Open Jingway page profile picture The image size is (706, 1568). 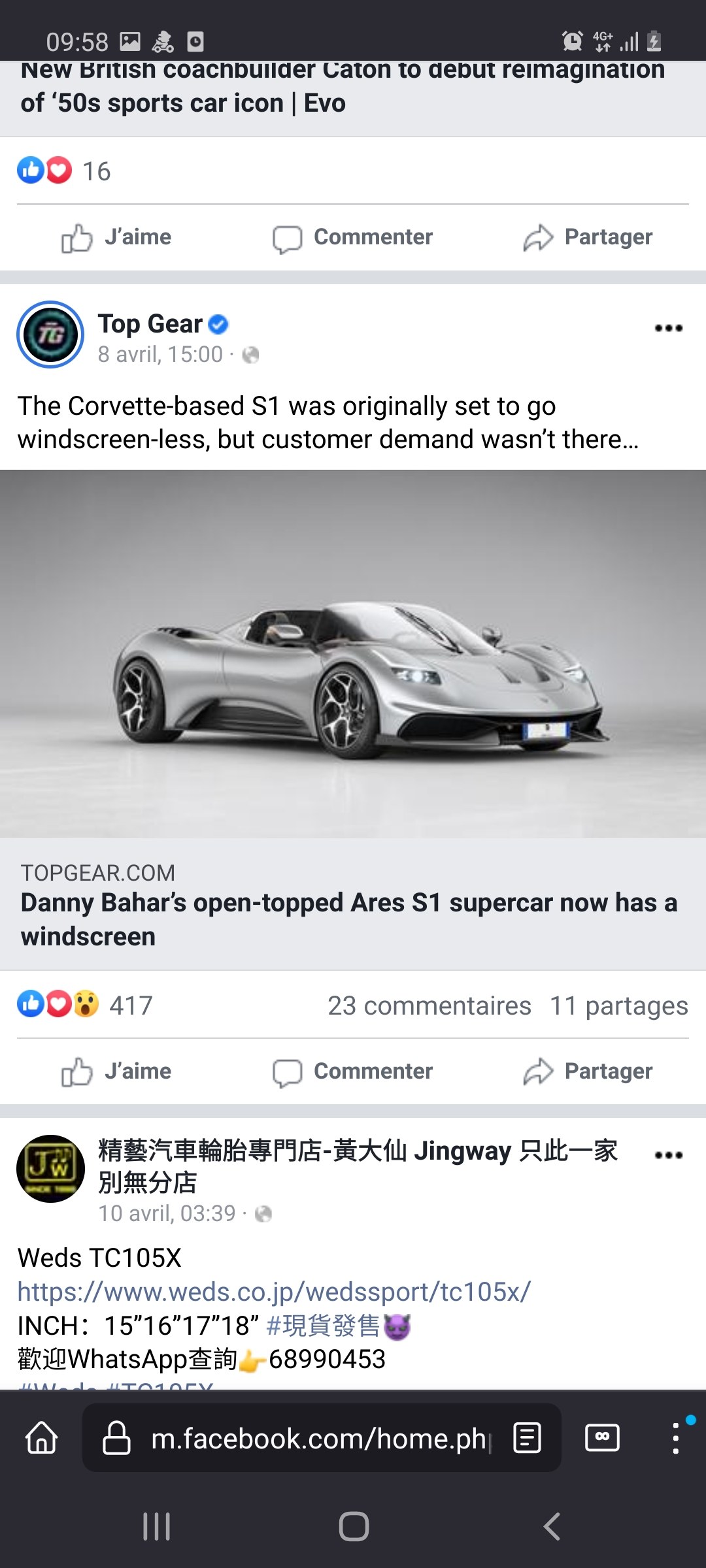(x=50, y=1169)
